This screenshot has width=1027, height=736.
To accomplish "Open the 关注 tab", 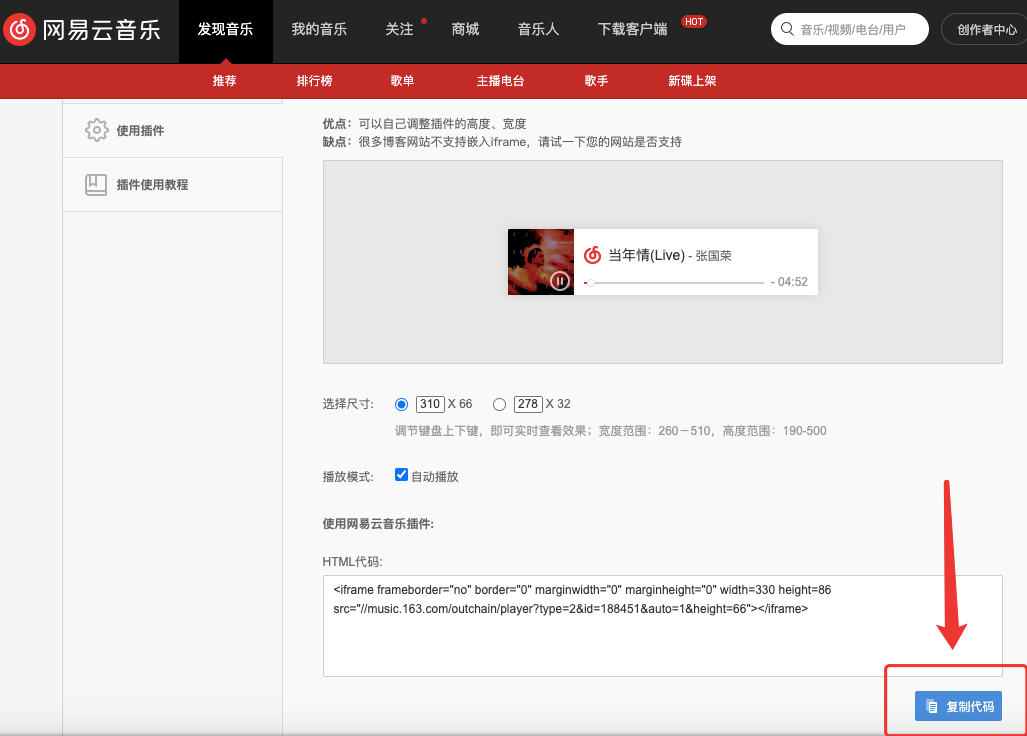I will click(x=399, y=29).
